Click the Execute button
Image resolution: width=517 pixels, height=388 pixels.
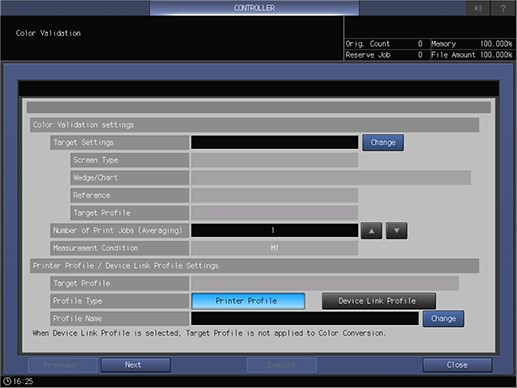[x=282, y=365]
